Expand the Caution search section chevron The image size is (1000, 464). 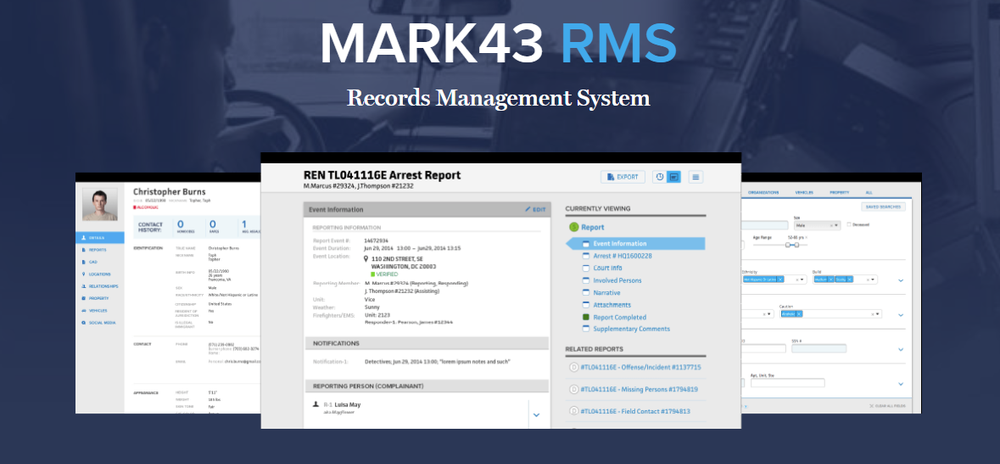click(901, 315)
